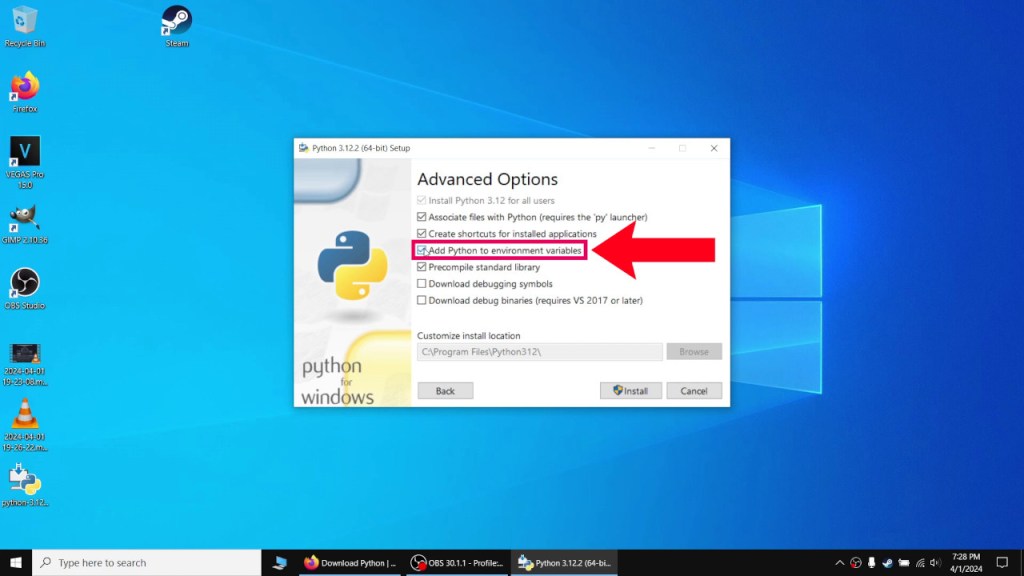Click Browse to choose install location
The height and width of the screenshot is (576, 1024).
[693, 351]
